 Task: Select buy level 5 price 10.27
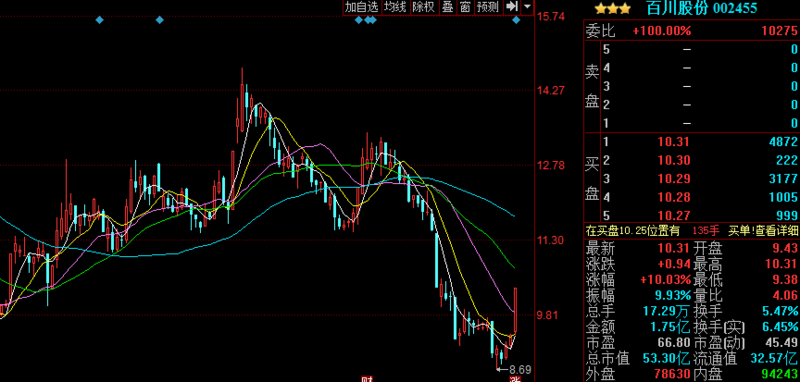point(673,215)
